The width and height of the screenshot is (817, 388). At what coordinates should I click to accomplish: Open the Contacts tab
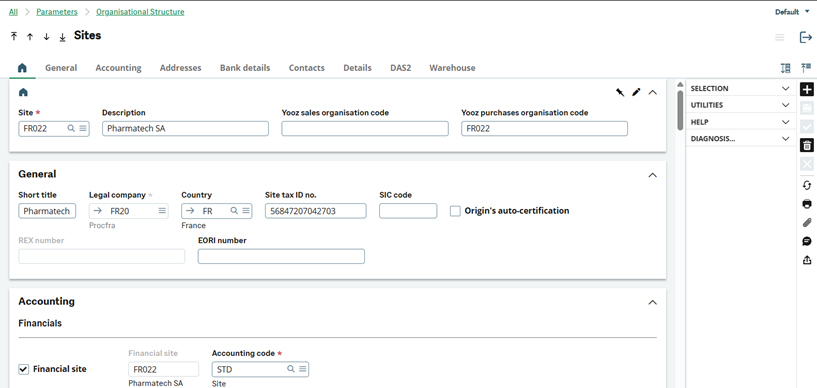(x=306, y=68)
